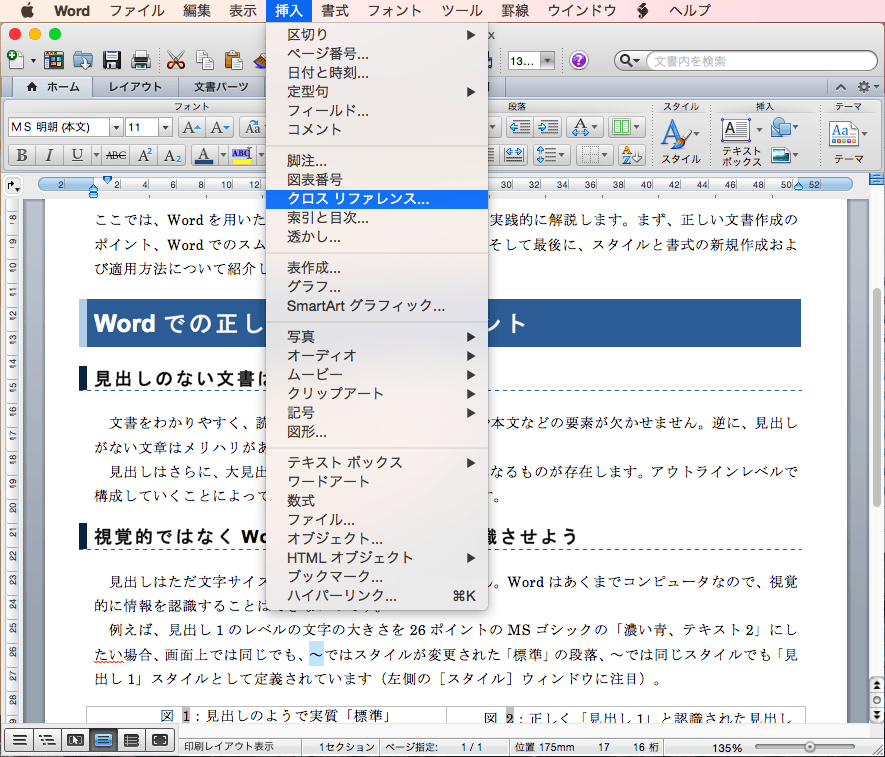Toggle Publishing Layout view button

(x=76, y=740)
